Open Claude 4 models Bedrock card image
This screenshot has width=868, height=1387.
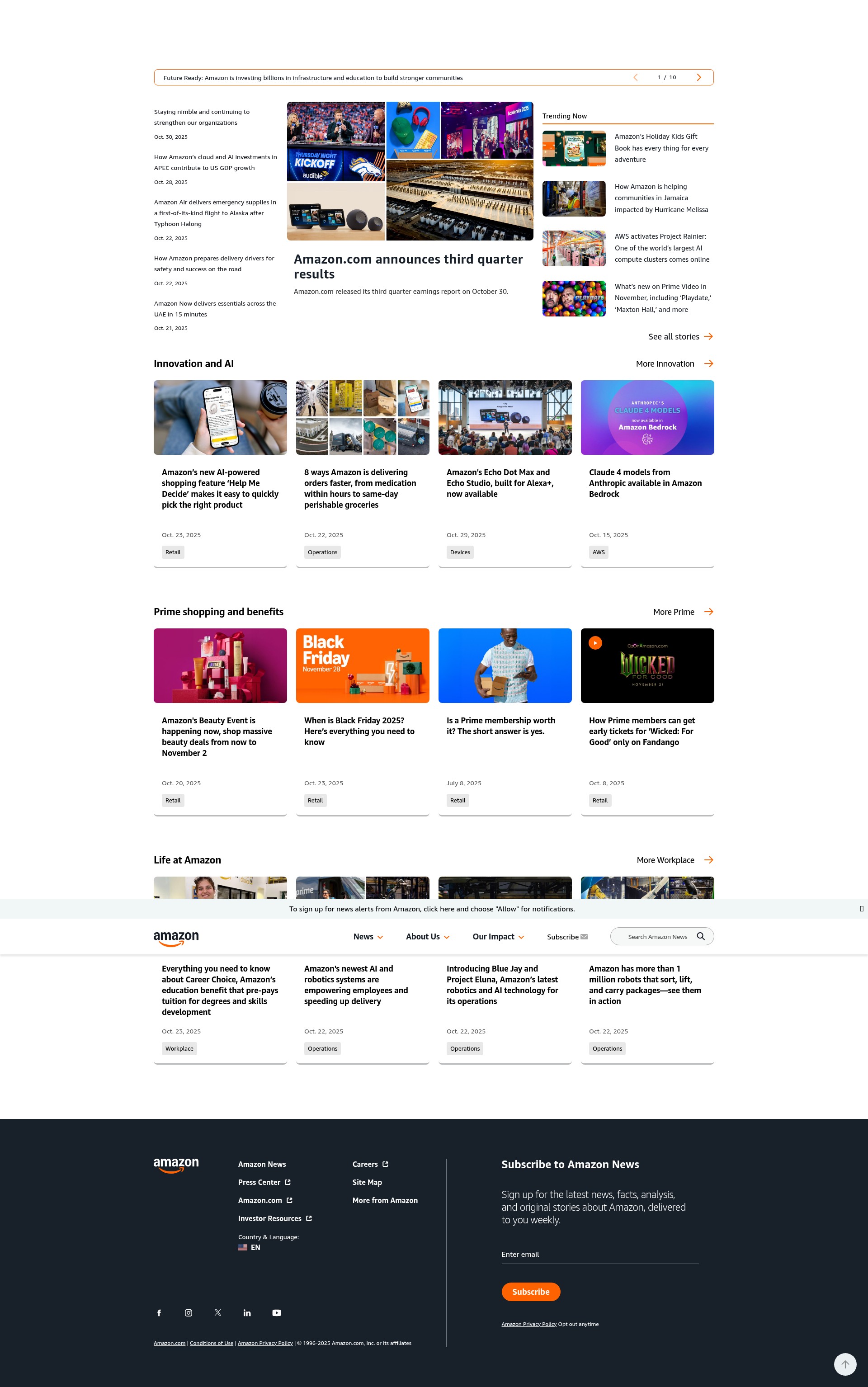[647, 417]
